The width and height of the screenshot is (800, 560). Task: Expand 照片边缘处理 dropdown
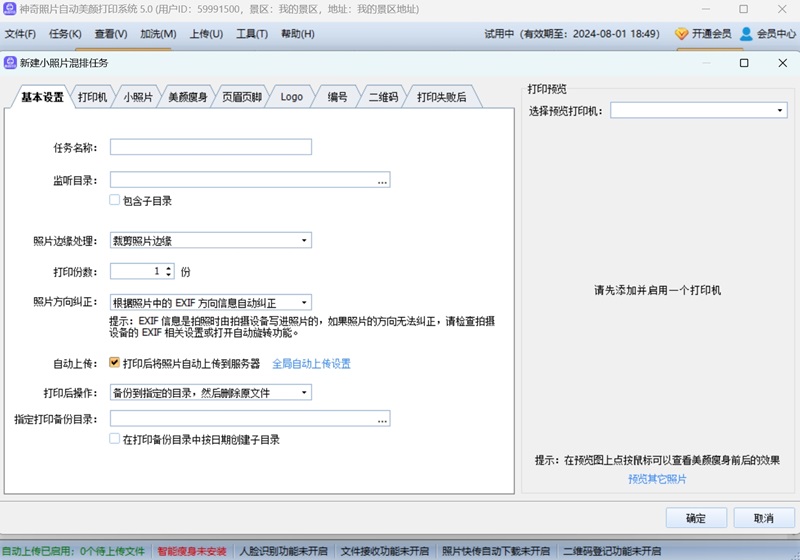point(303,240)
